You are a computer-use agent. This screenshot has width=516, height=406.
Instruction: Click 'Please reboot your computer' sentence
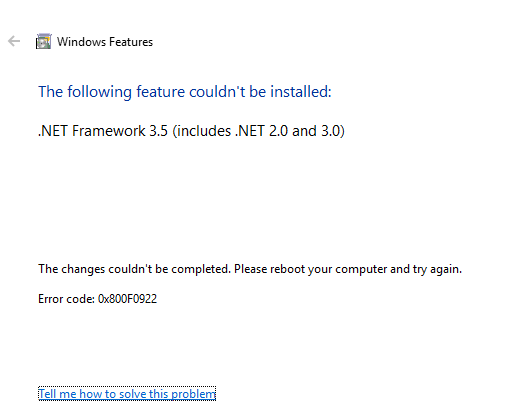pyautogui.click(x=310, y=269)
